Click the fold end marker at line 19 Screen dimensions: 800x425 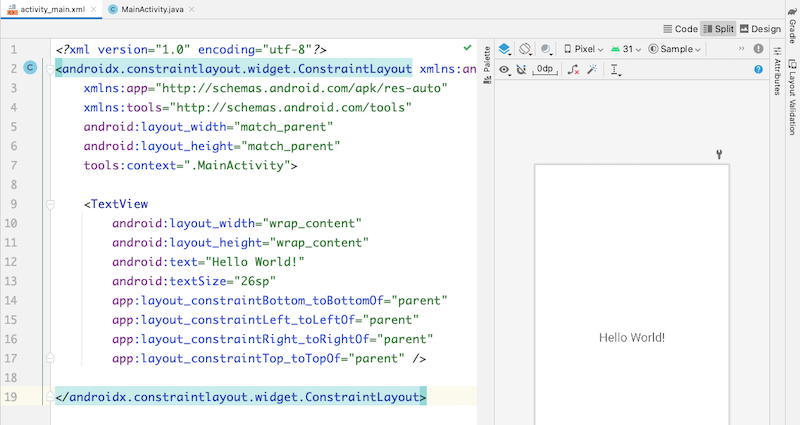tap(50, 396)
